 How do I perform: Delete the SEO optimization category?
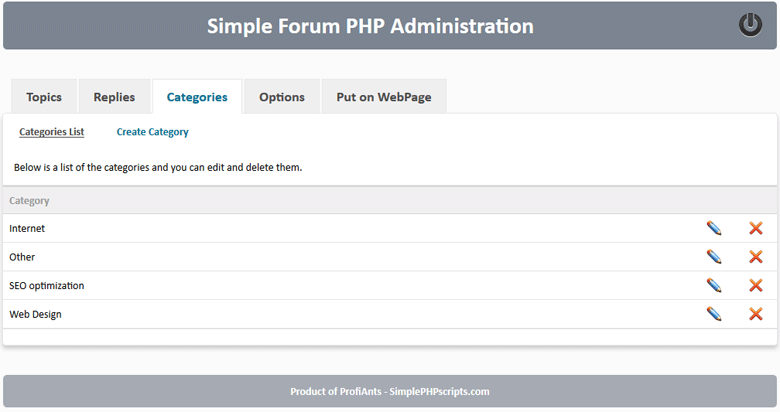pos(756,286)
